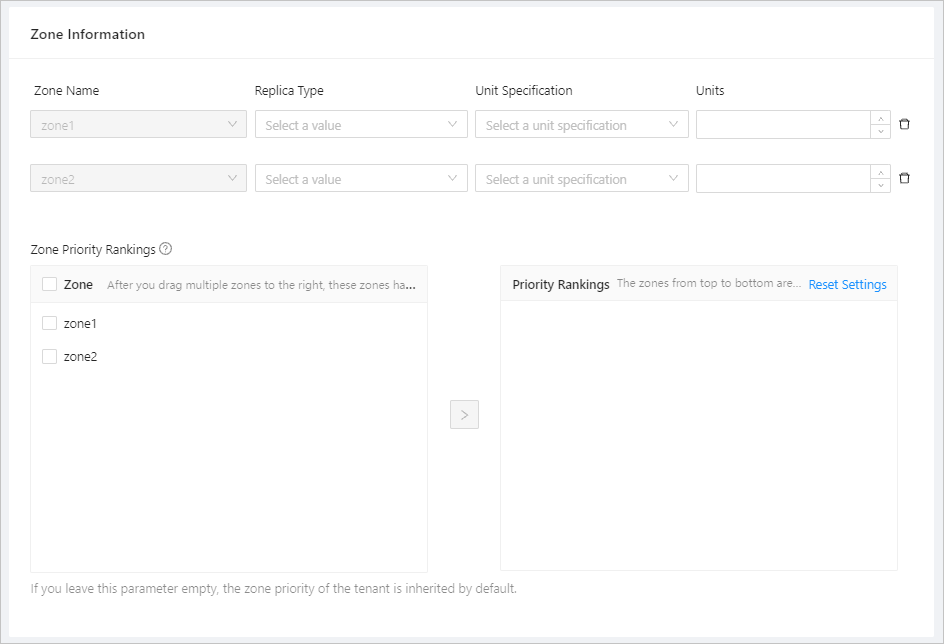Open the Unit Specification dropdown for zone1
944x644 pixels.
[581, 124]
